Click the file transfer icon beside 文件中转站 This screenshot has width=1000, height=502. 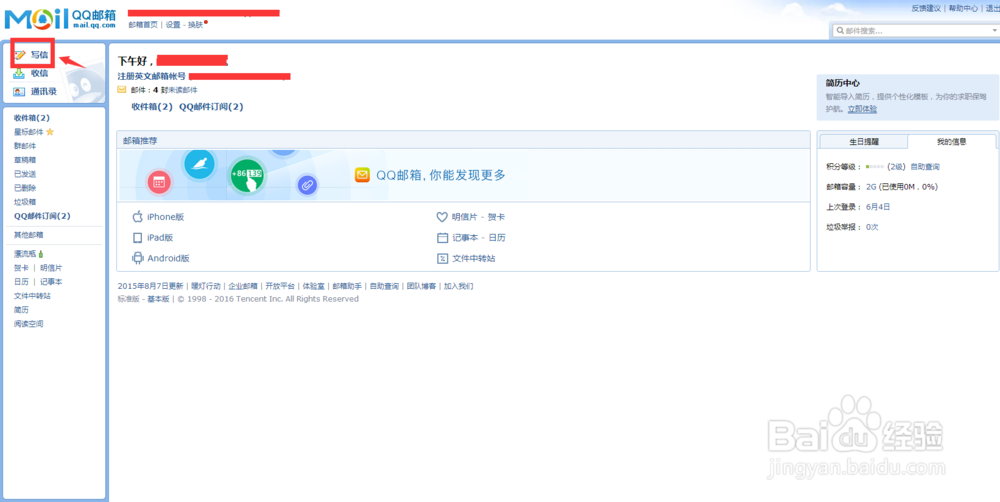pyautogui.click(x=443, y=258)
